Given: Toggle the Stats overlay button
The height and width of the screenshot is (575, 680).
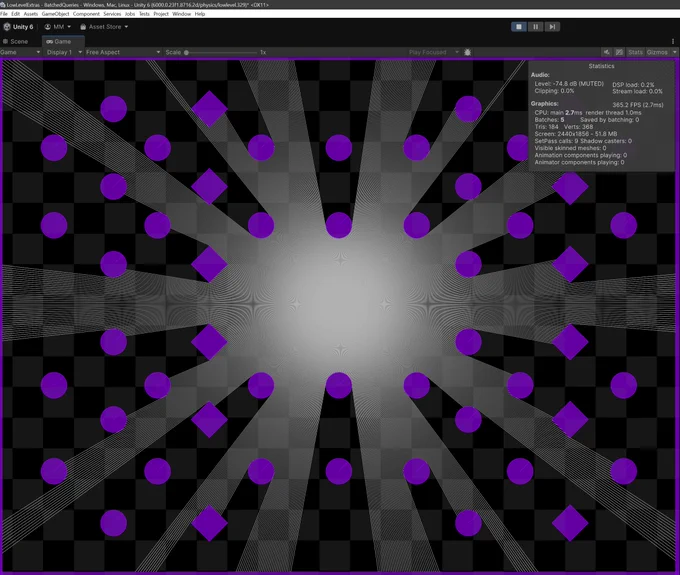Looking at the screenshot, I should [635, 52].
